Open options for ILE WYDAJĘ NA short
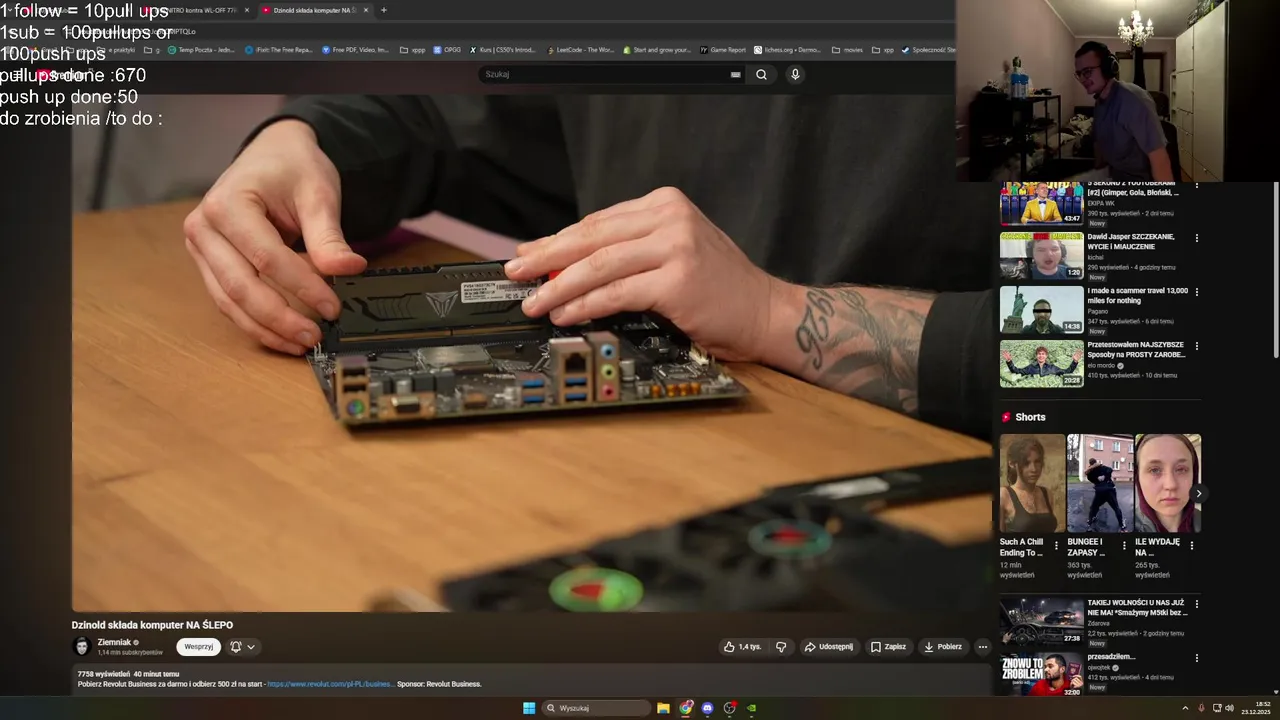 (1191, 546)
